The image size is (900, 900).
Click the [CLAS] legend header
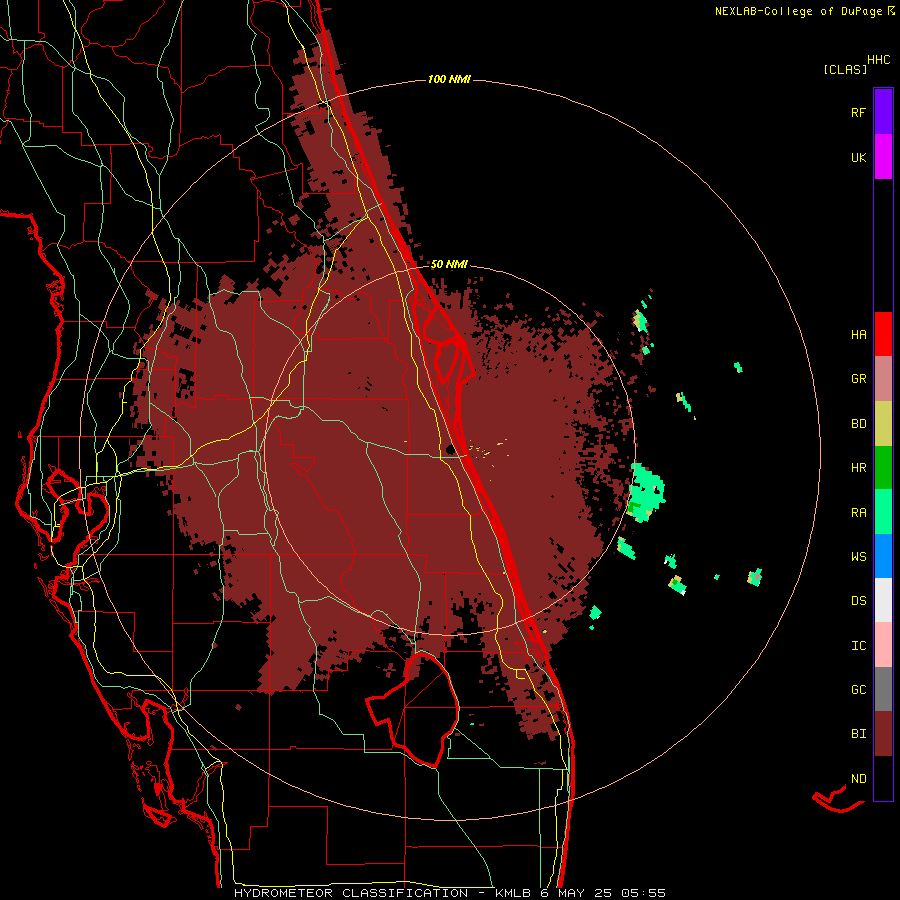point(845,70)
